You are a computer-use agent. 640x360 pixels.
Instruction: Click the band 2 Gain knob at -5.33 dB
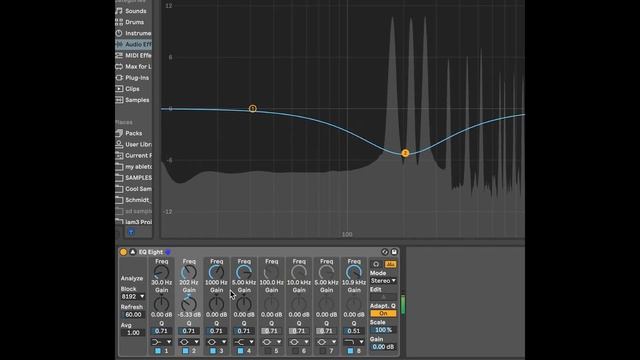189,304
